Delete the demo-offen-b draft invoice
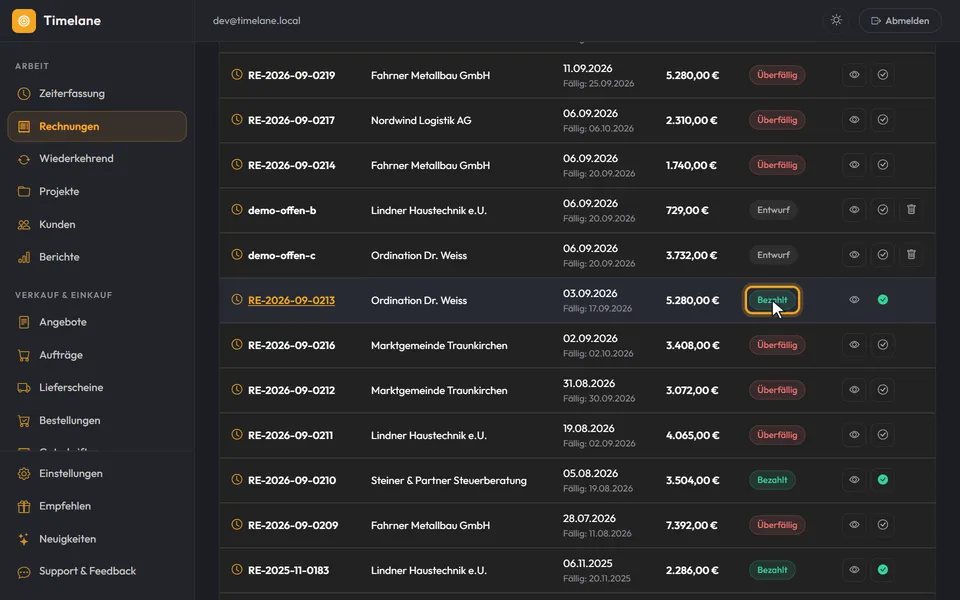Image resolution: width=960 pixels, height=600 pixels. (911, 209)
